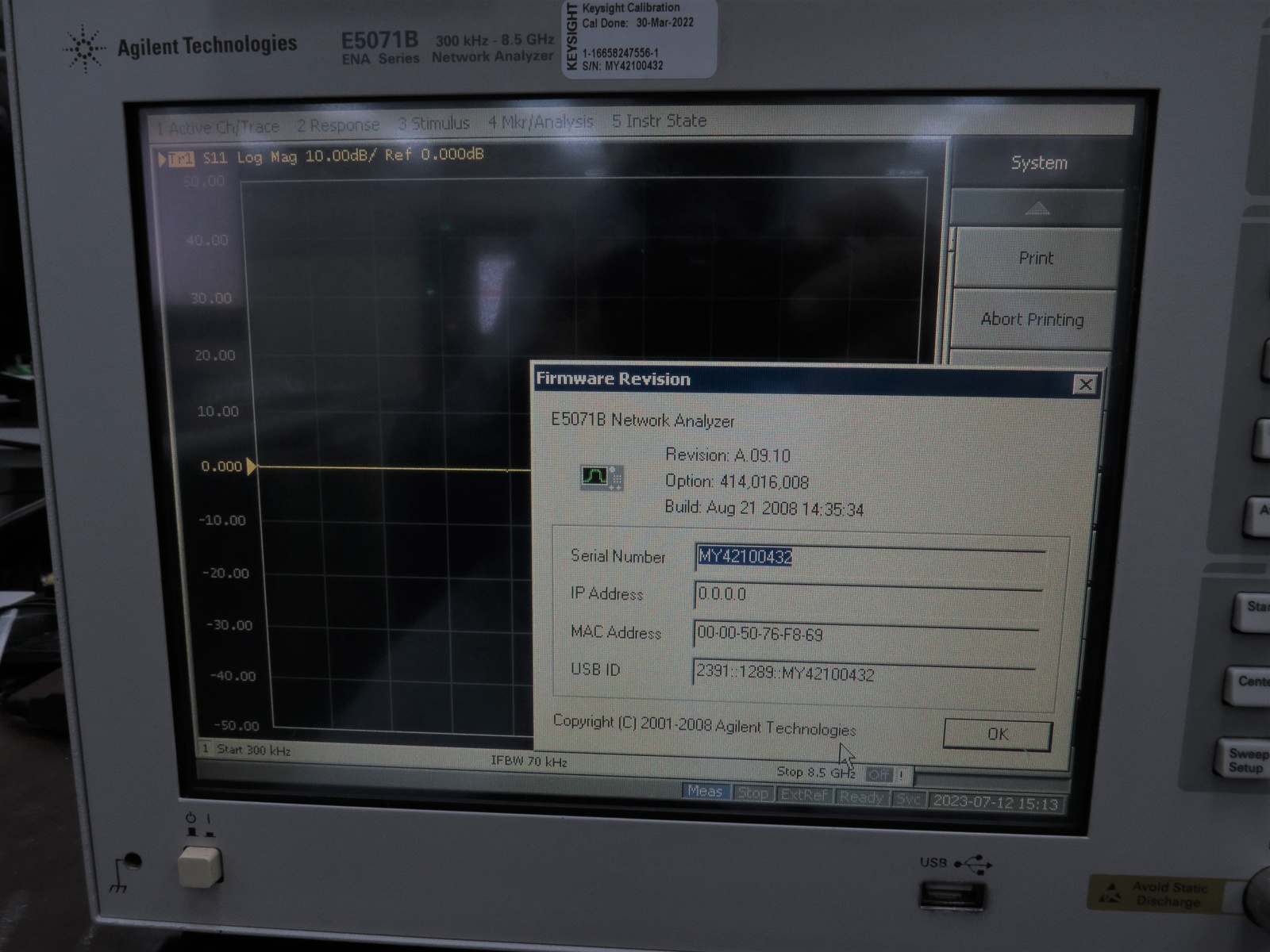This screenshot has height=952, width=1270.
Task: Click the Stop 8.5 GHz label
Action: point(816,772)
